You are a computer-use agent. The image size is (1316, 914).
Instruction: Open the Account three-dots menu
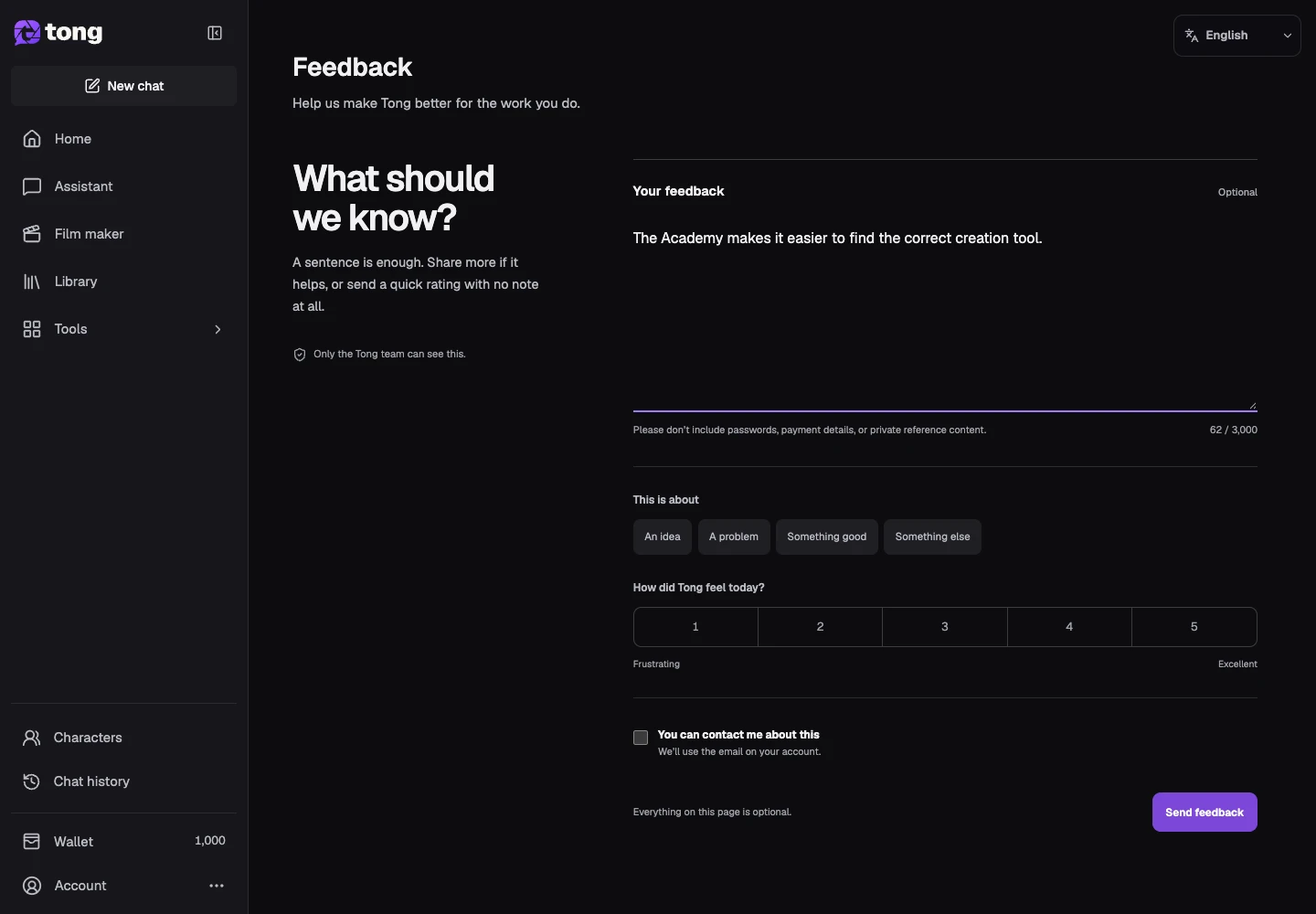217,886
